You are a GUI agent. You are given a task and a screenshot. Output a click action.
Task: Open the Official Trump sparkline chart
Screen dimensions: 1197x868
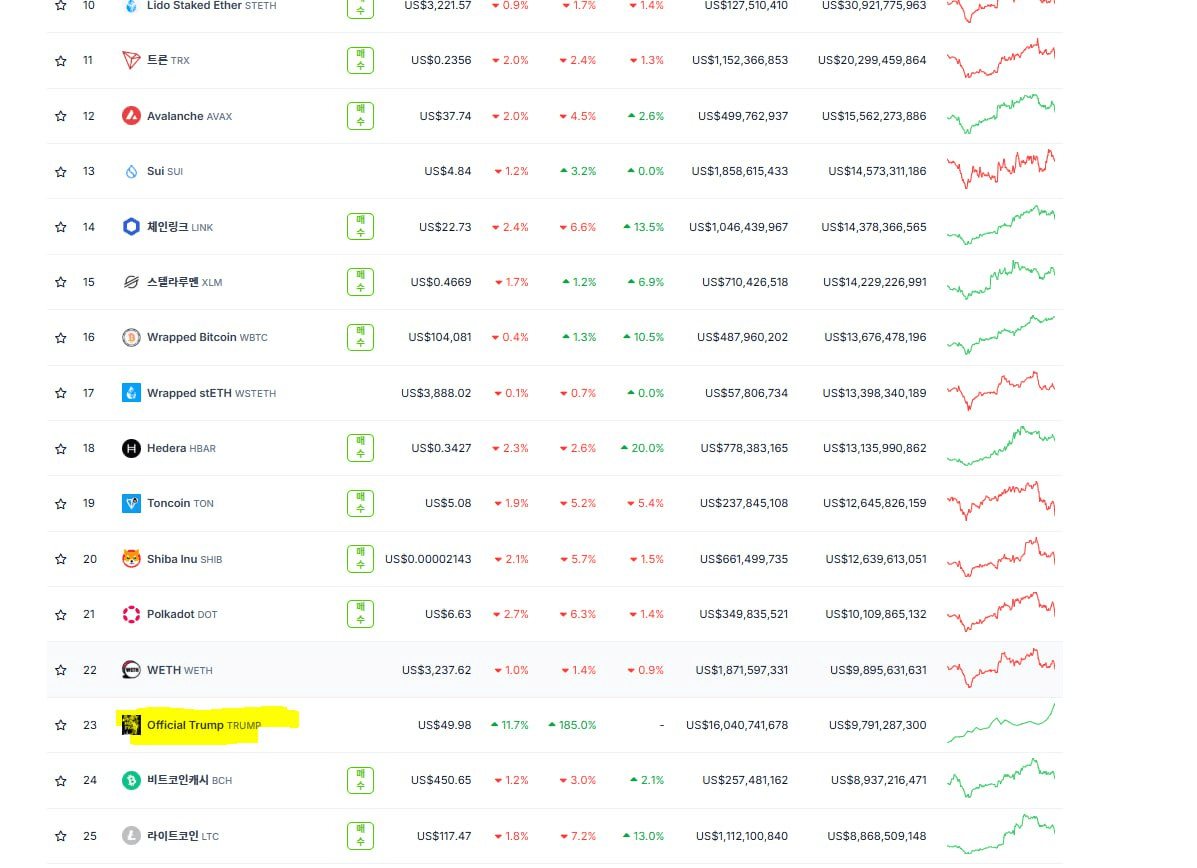(x=1001, y=723)
